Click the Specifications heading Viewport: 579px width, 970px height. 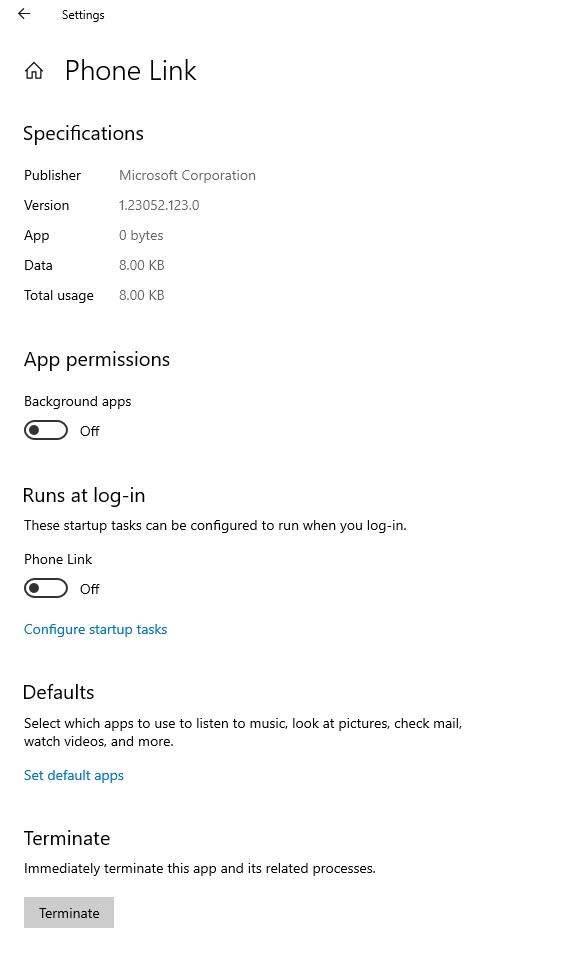84,134
